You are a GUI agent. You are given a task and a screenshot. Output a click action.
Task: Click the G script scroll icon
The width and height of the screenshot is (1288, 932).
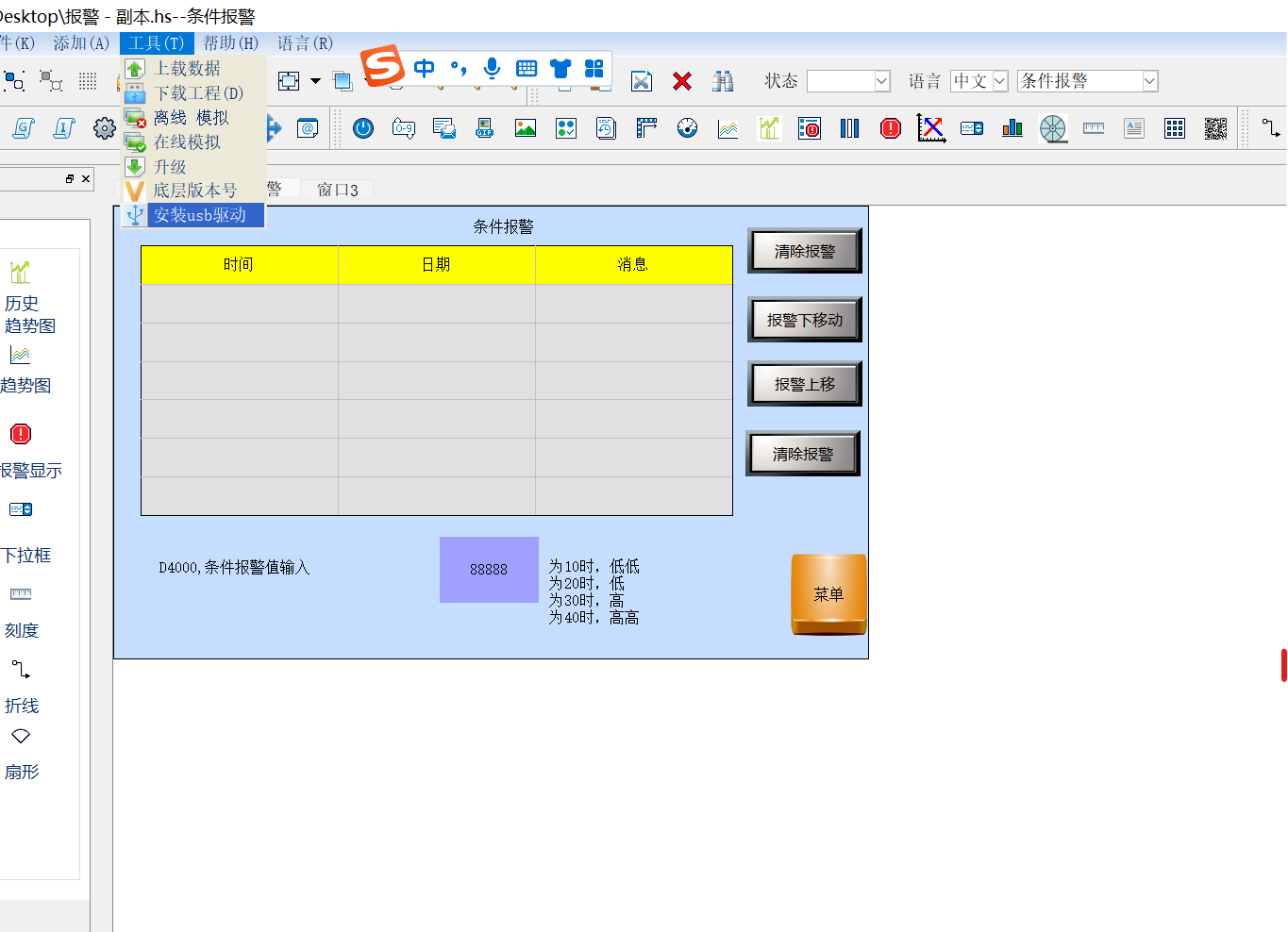point(24,128)
